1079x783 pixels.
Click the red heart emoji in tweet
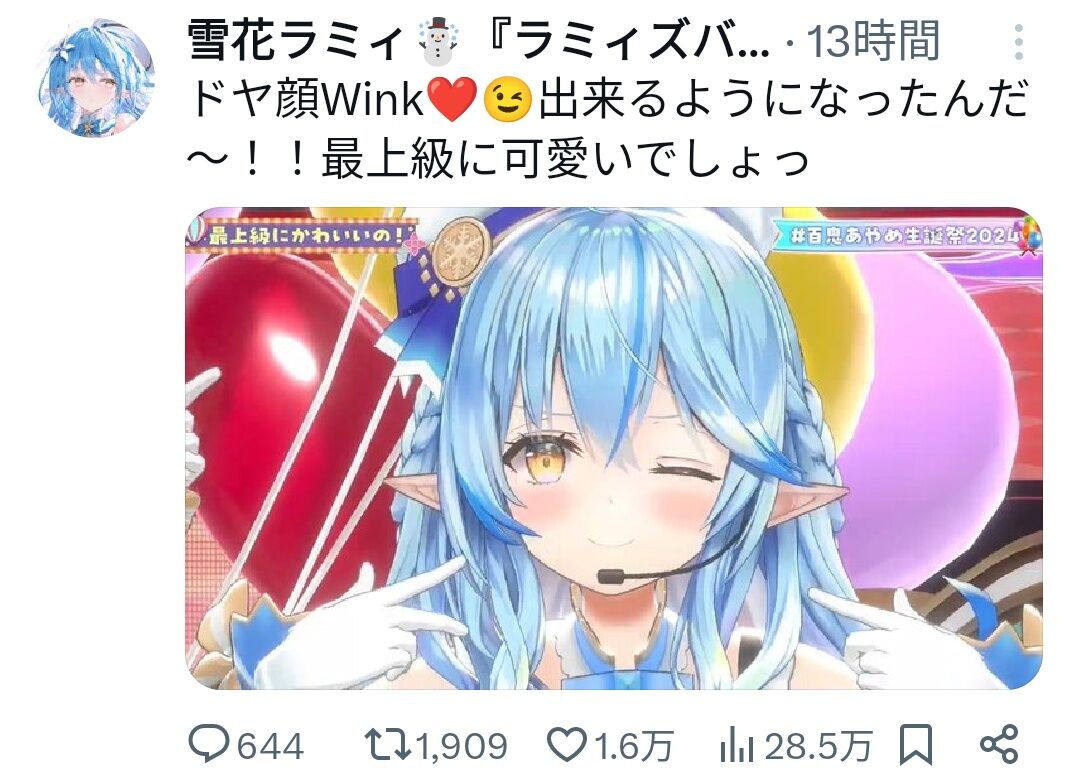pyautogui.click(x=451, y=100)
